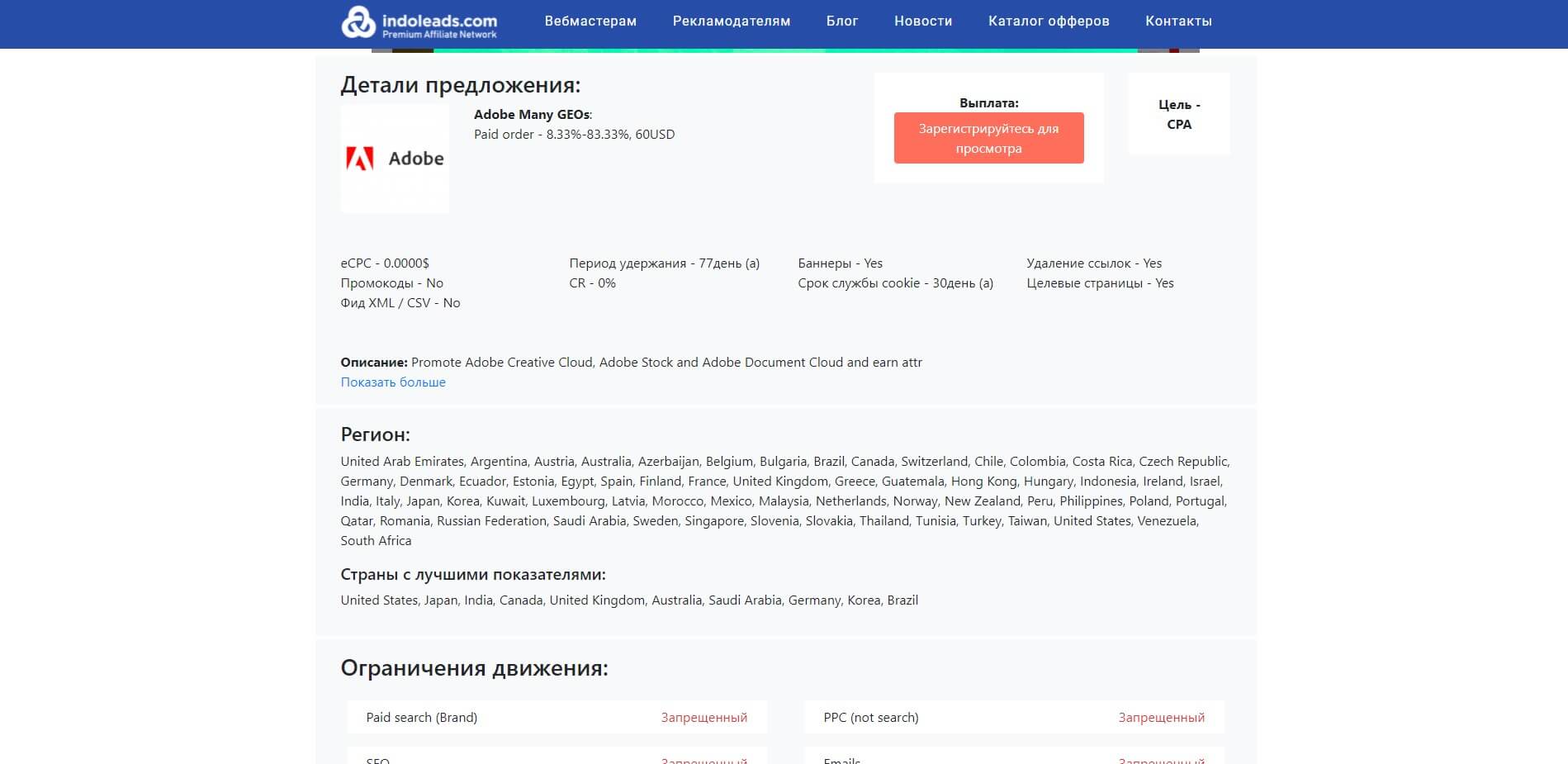
Task: Click the Paid search (Brand) restriction row
Action: pos(557,717)
